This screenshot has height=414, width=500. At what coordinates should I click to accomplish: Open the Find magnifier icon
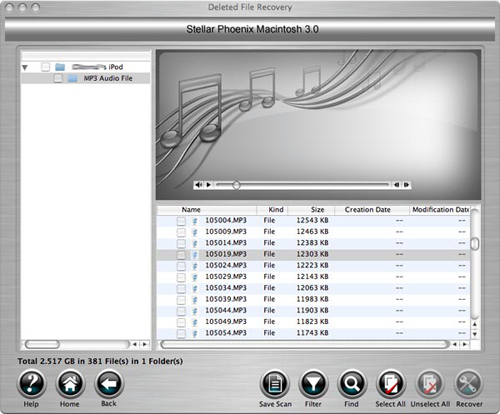352,384
